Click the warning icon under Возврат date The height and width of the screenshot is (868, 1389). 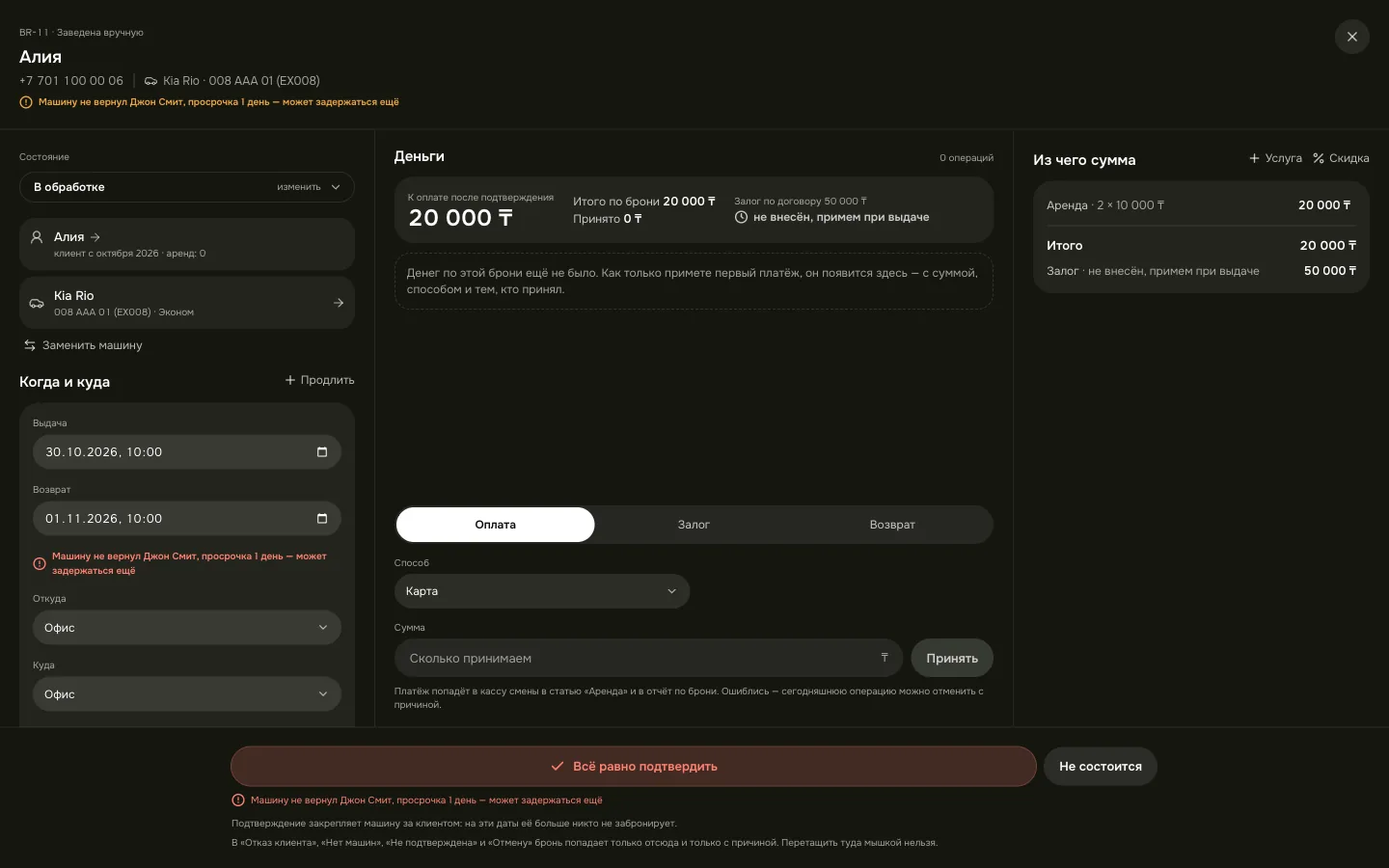[40, 563]
